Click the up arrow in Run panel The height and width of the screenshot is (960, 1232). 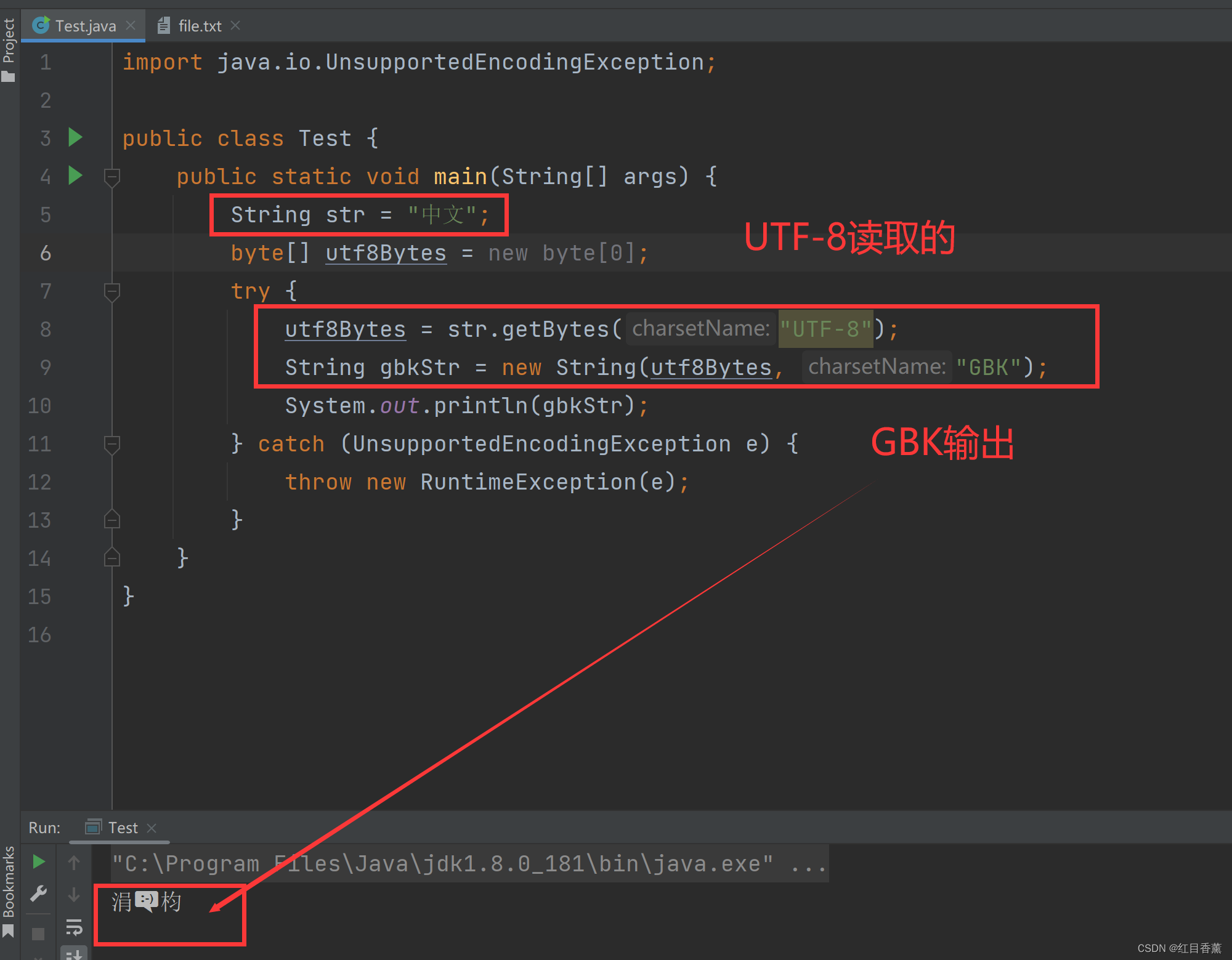click(x=74, y=863)
